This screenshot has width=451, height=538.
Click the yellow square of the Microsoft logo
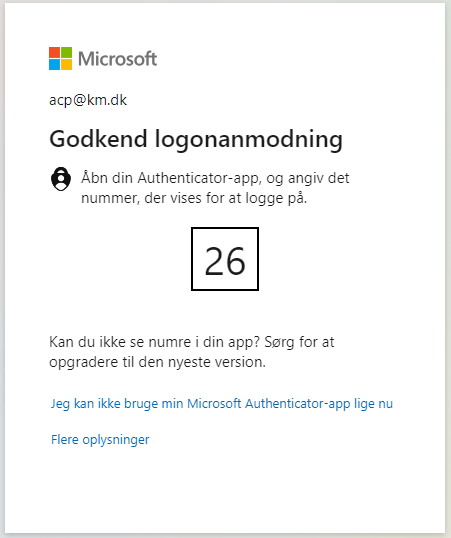click(x=67, y=65)
